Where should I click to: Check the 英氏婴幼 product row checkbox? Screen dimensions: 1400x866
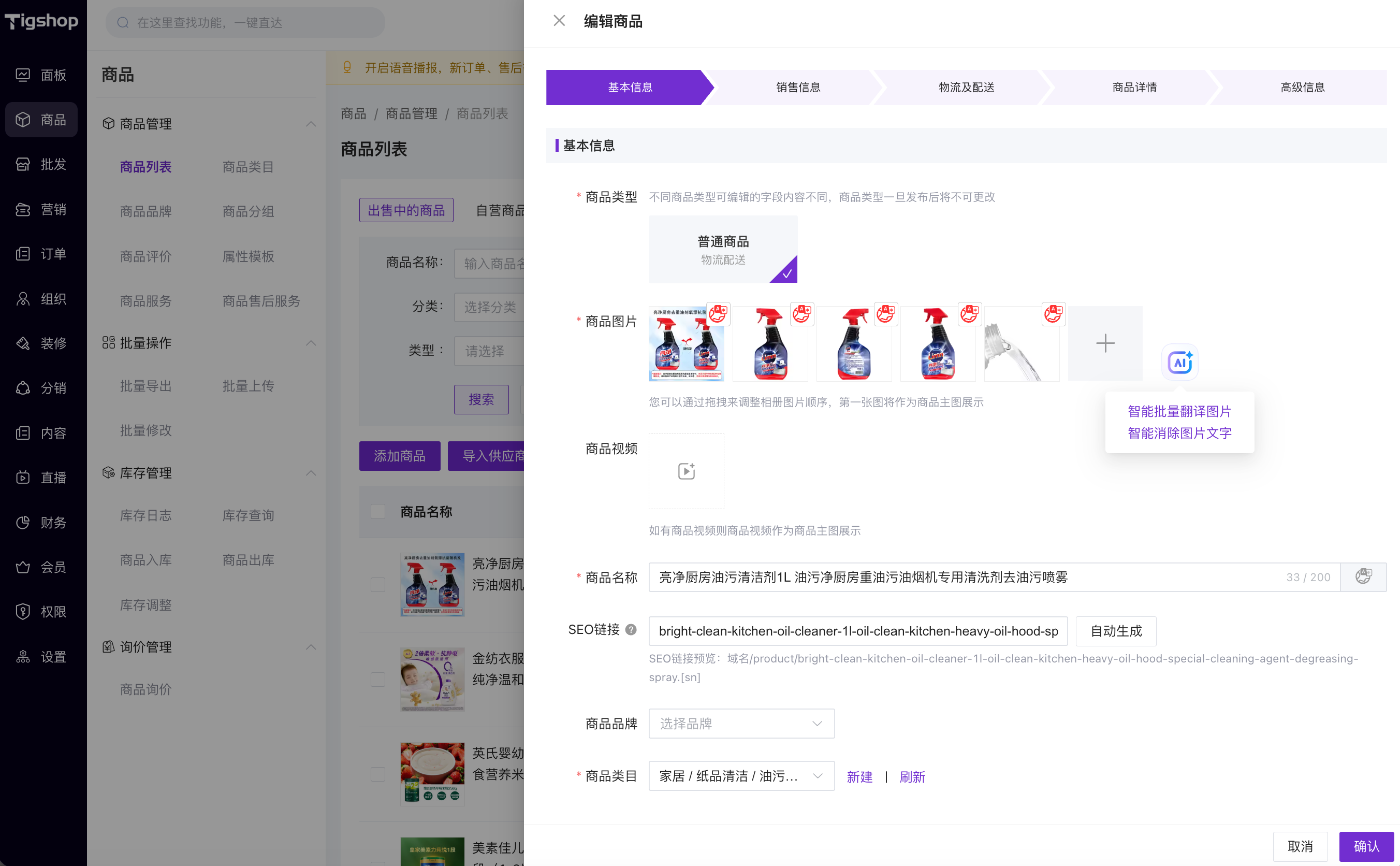coord(378,774)
